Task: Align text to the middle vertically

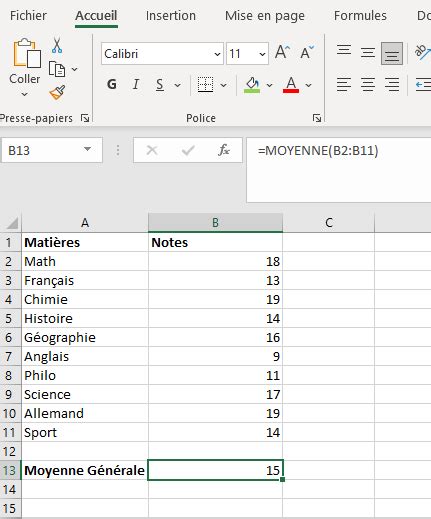Action: (x=368, y=53)
